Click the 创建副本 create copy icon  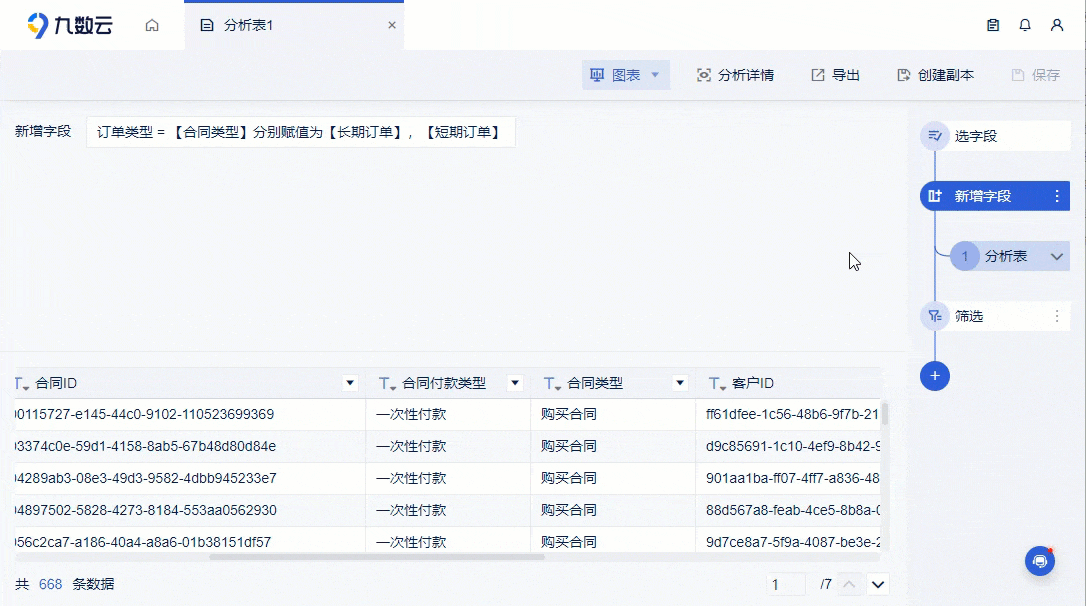pos(904,74)
